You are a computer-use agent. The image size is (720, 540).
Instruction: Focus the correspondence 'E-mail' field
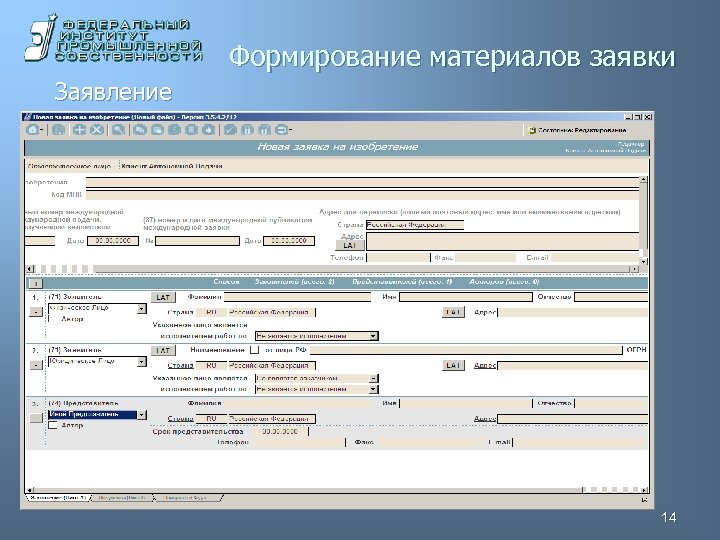tap(595, 258)
